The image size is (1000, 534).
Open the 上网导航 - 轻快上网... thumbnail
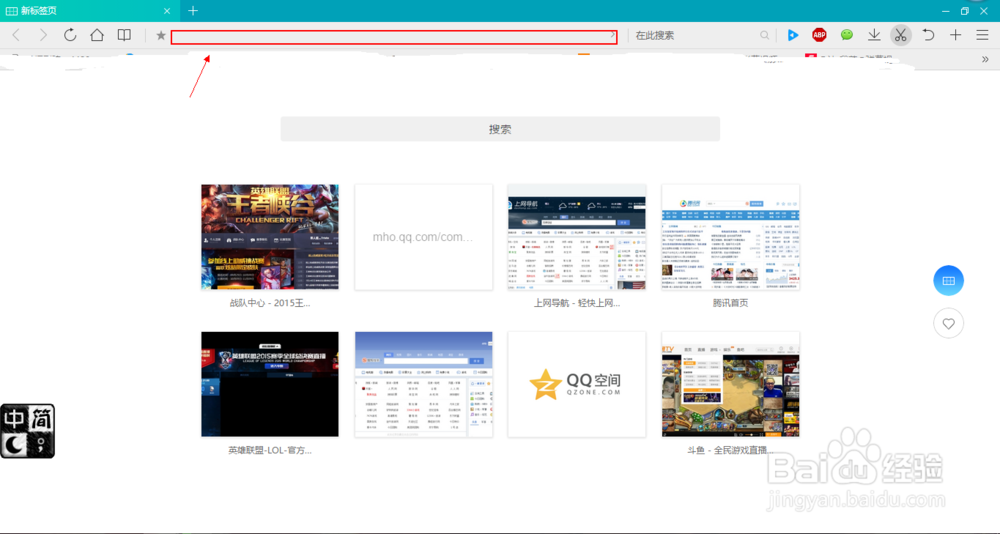577,237
